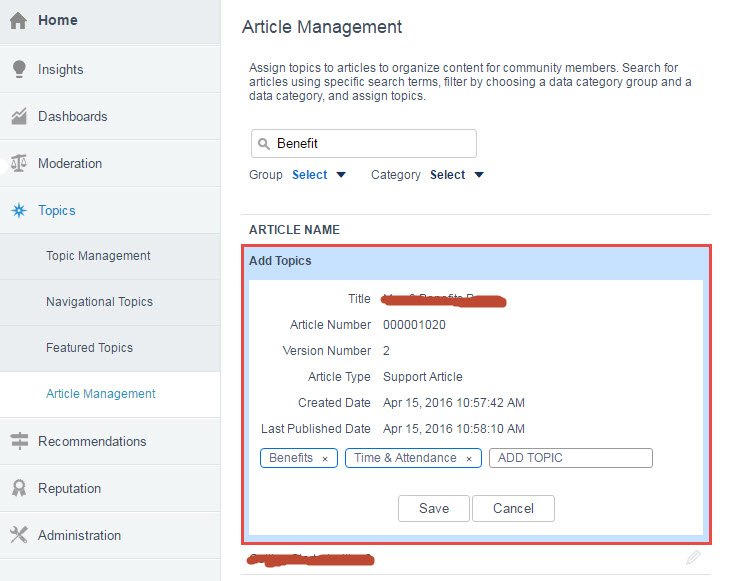This screenshot has width=731, height=581.
Task: Click the Dashboards chart icon
Action: (x=18, y=117)
